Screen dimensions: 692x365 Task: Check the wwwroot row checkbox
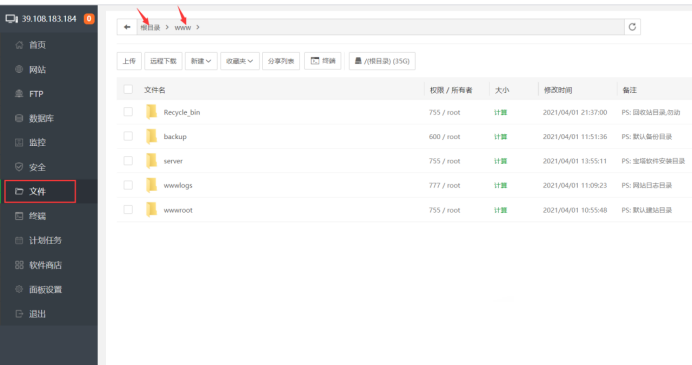click(128, 209)
